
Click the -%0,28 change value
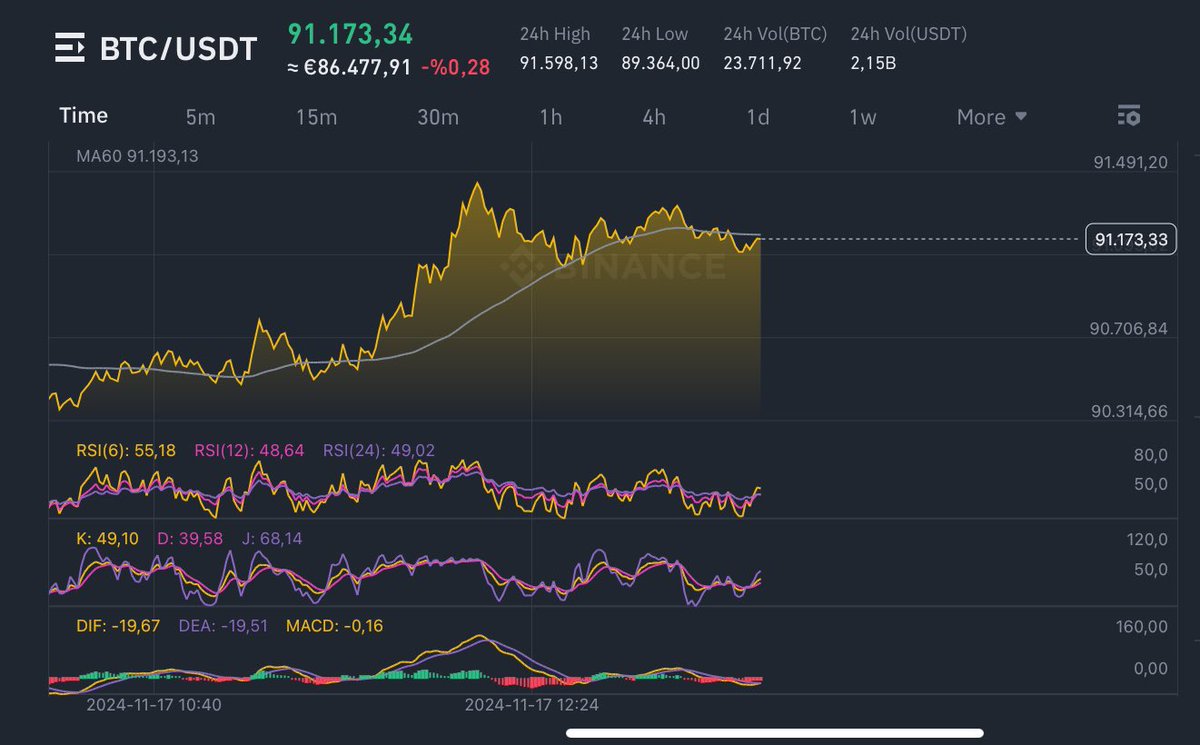point(455,67)
